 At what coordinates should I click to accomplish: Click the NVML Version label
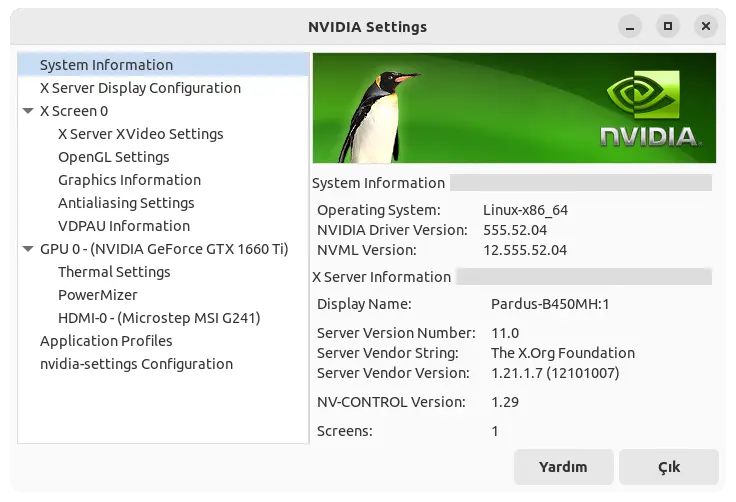(x=367, y=250)
